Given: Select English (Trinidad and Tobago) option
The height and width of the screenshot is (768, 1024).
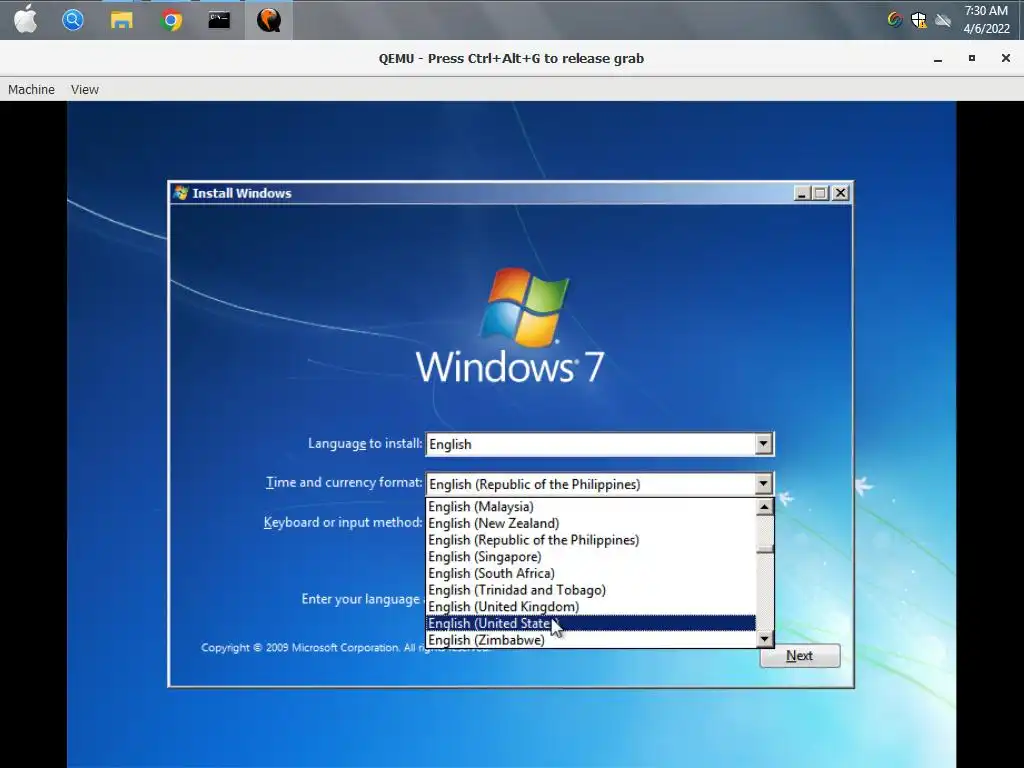Looking at the screenshot, I should point(590,590).
